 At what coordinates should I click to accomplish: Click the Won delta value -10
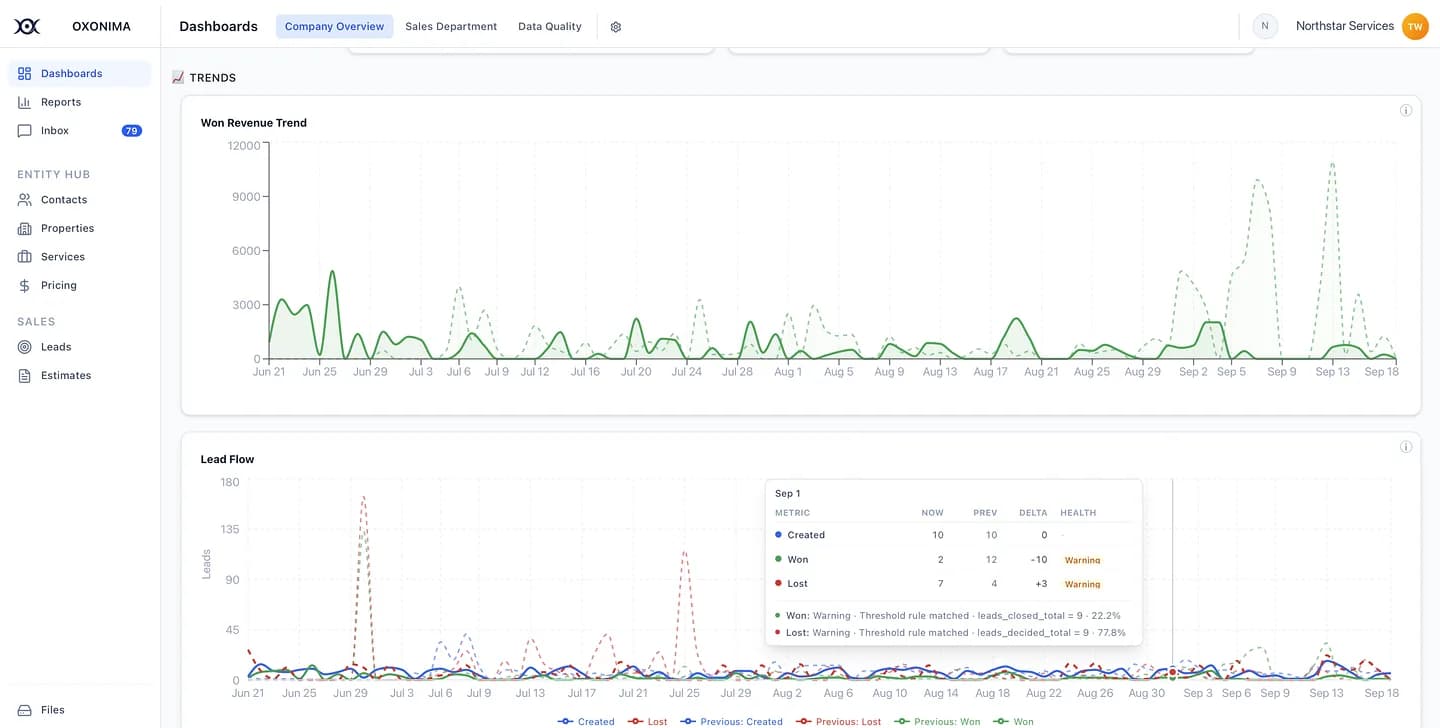(1040, 560)
